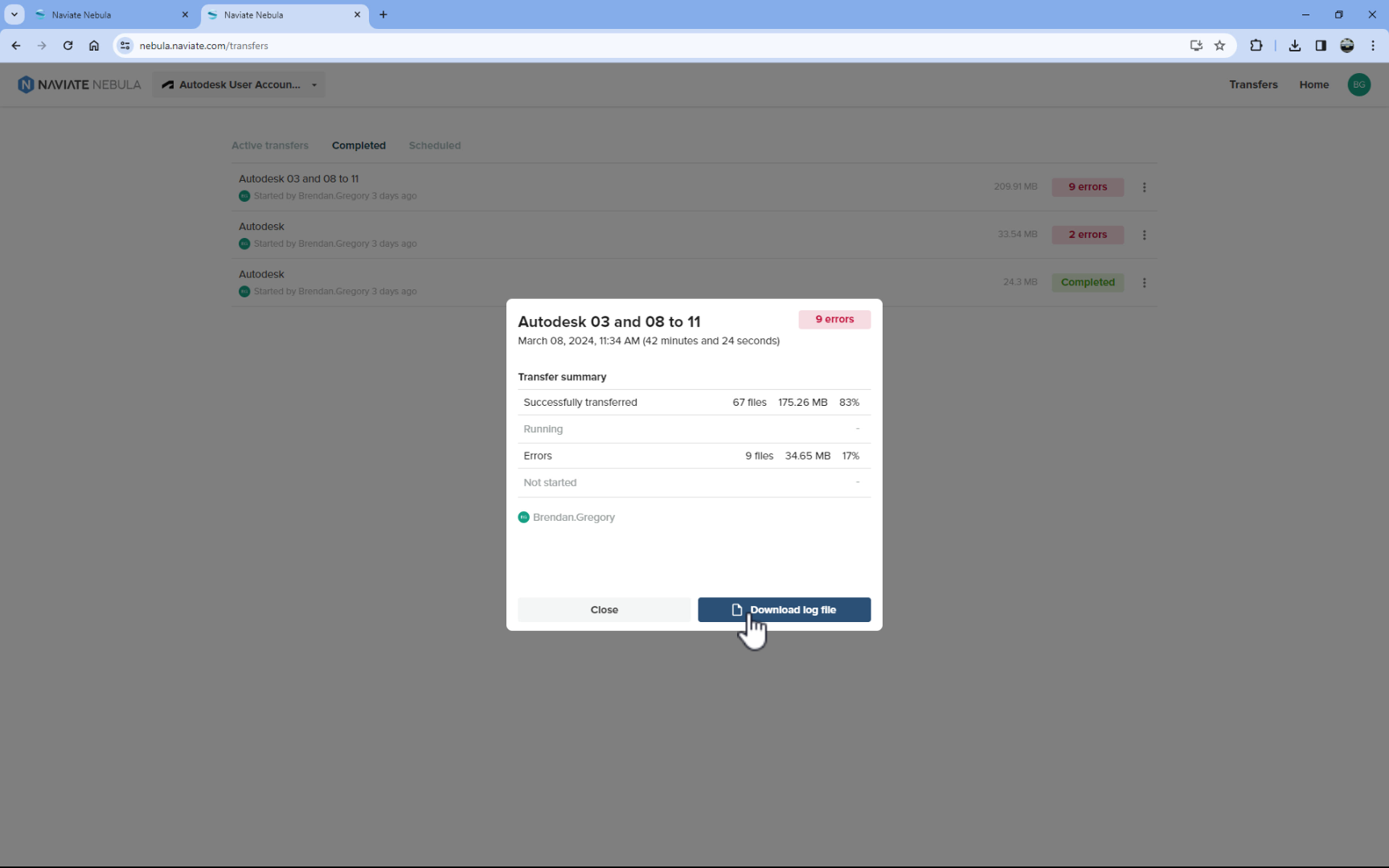Select the Errors row in summary
This screenshot has height=868, width=1389.
694,456
